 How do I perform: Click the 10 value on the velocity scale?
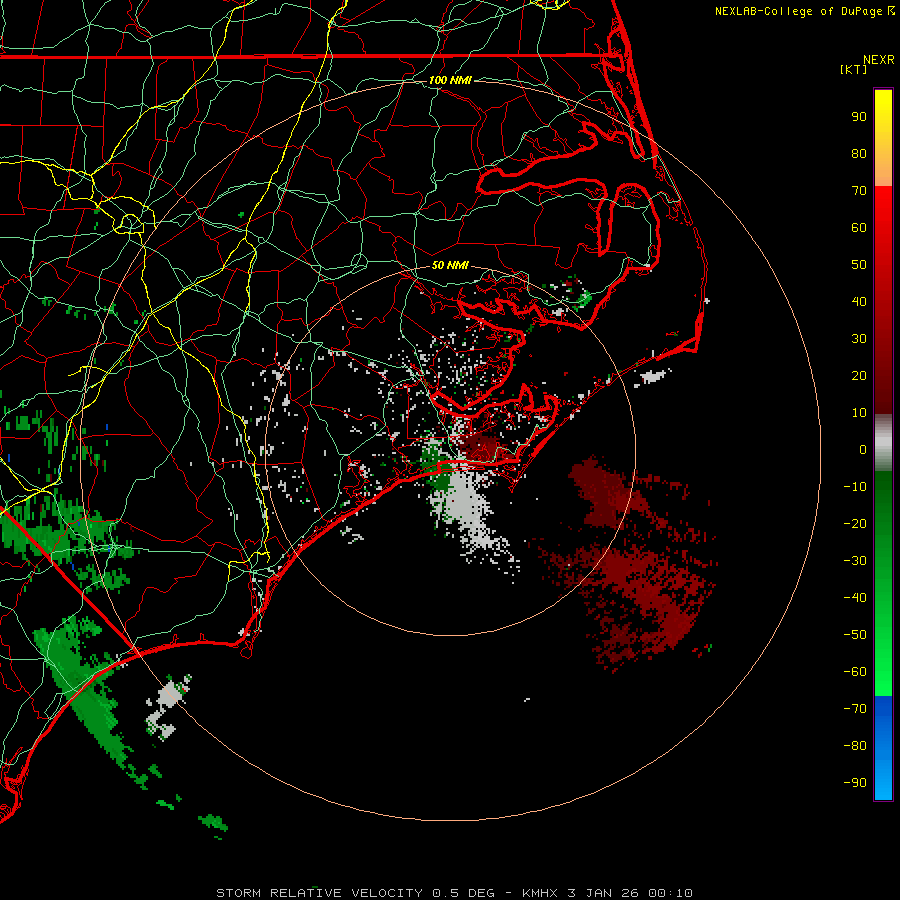click(x=859, y=413)
